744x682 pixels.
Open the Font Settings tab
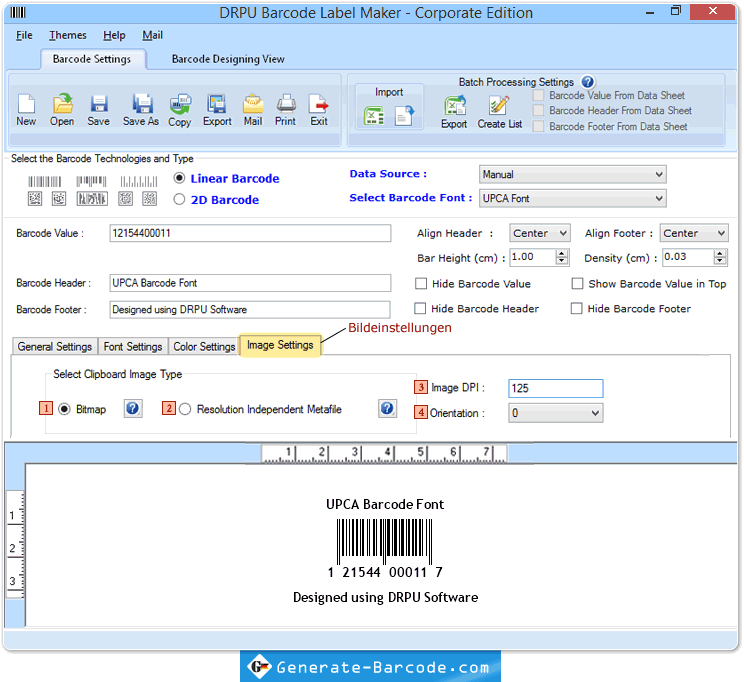133,346
